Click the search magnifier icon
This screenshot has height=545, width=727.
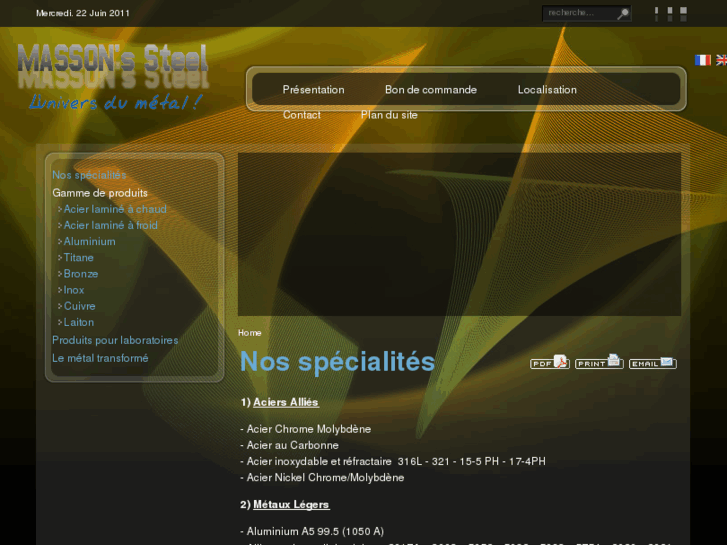(623, 13)
